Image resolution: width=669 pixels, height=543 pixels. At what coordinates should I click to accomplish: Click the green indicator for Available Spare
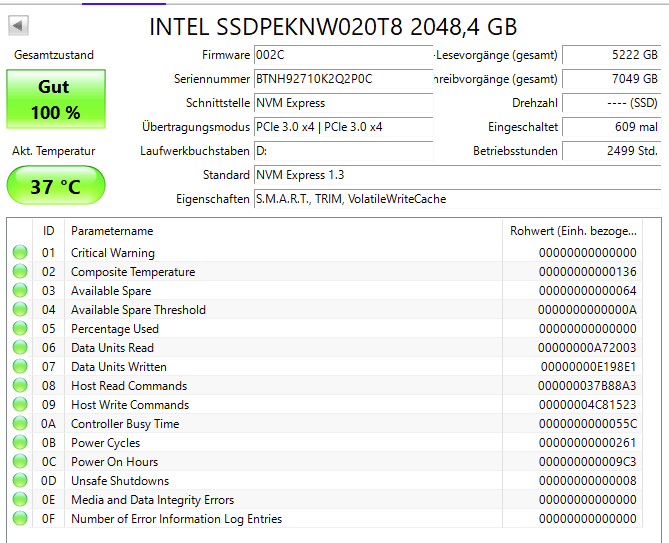click(20, 291)
